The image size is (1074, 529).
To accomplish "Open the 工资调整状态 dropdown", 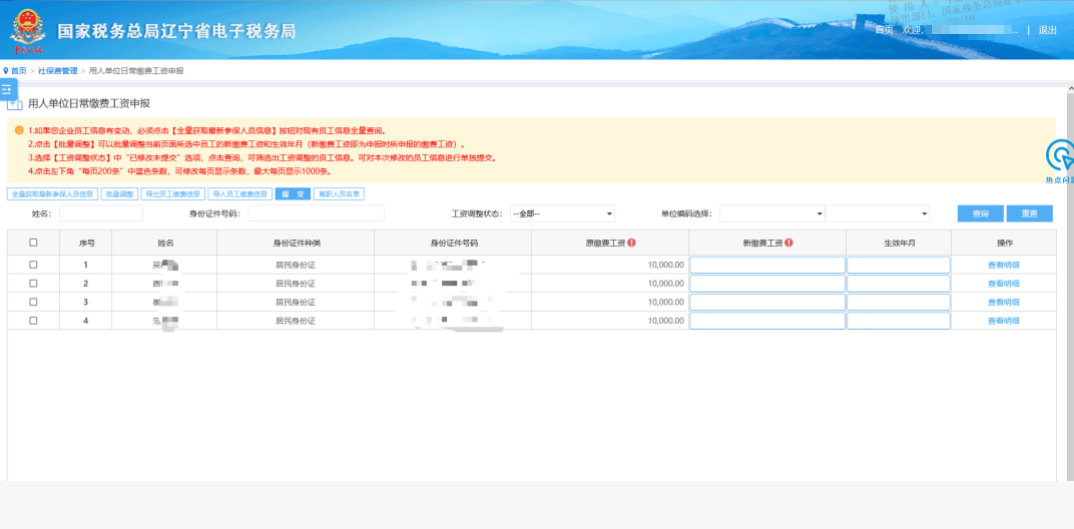I will (x=562, y=214).
